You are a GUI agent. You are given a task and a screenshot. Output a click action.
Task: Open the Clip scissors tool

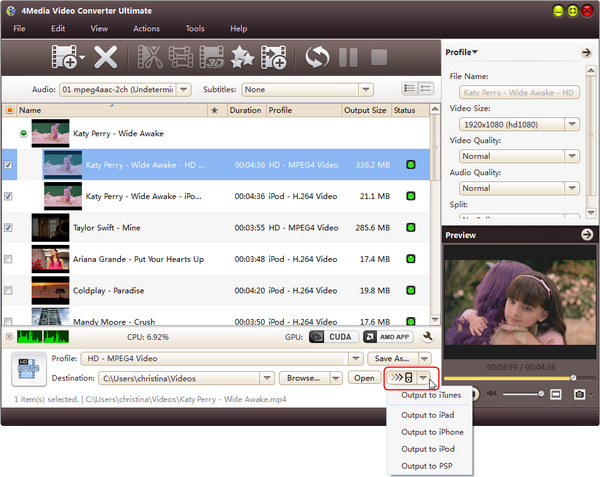click(150, 58)
